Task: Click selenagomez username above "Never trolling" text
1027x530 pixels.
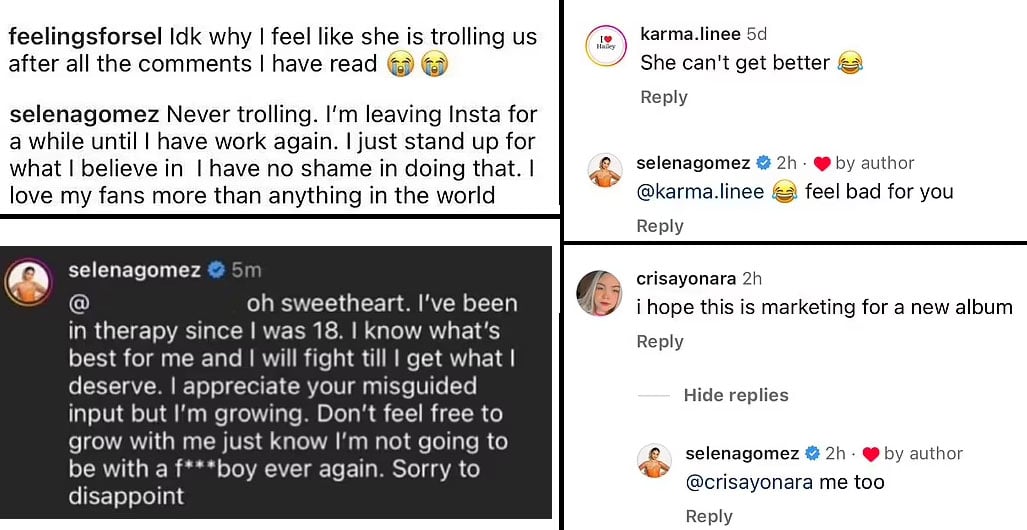Action: pyautogui.click(x=84, y=115)
